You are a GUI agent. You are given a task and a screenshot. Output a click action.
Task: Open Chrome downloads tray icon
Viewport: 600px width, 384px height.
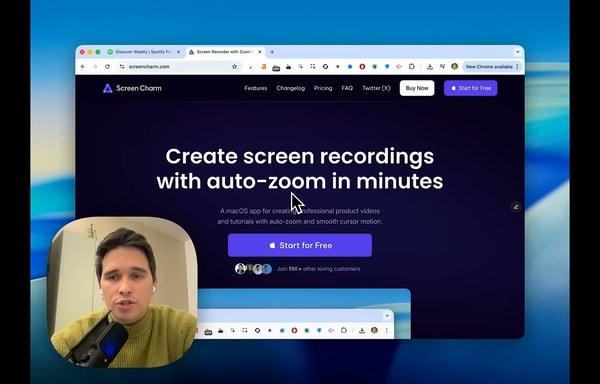point(430,67)
